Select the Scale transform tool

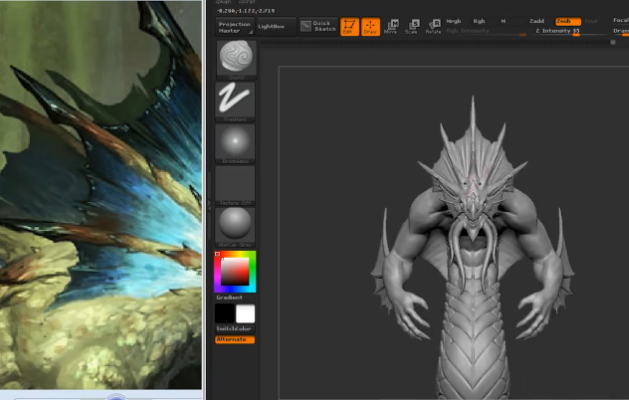(x=412, y=26)
